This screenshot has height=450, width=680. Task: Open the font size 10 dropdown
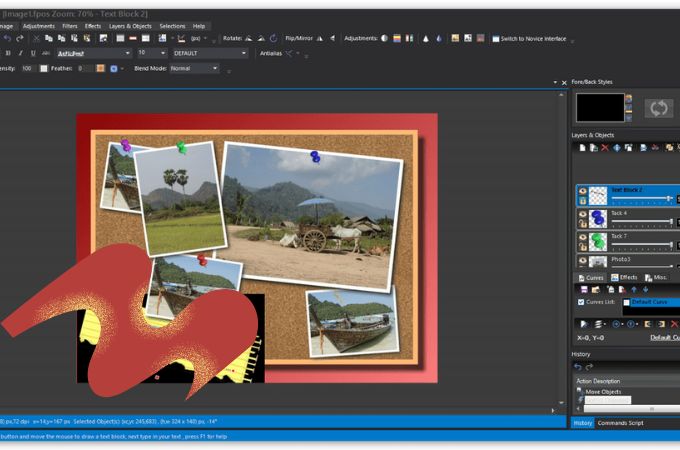(x=163, y=53)
